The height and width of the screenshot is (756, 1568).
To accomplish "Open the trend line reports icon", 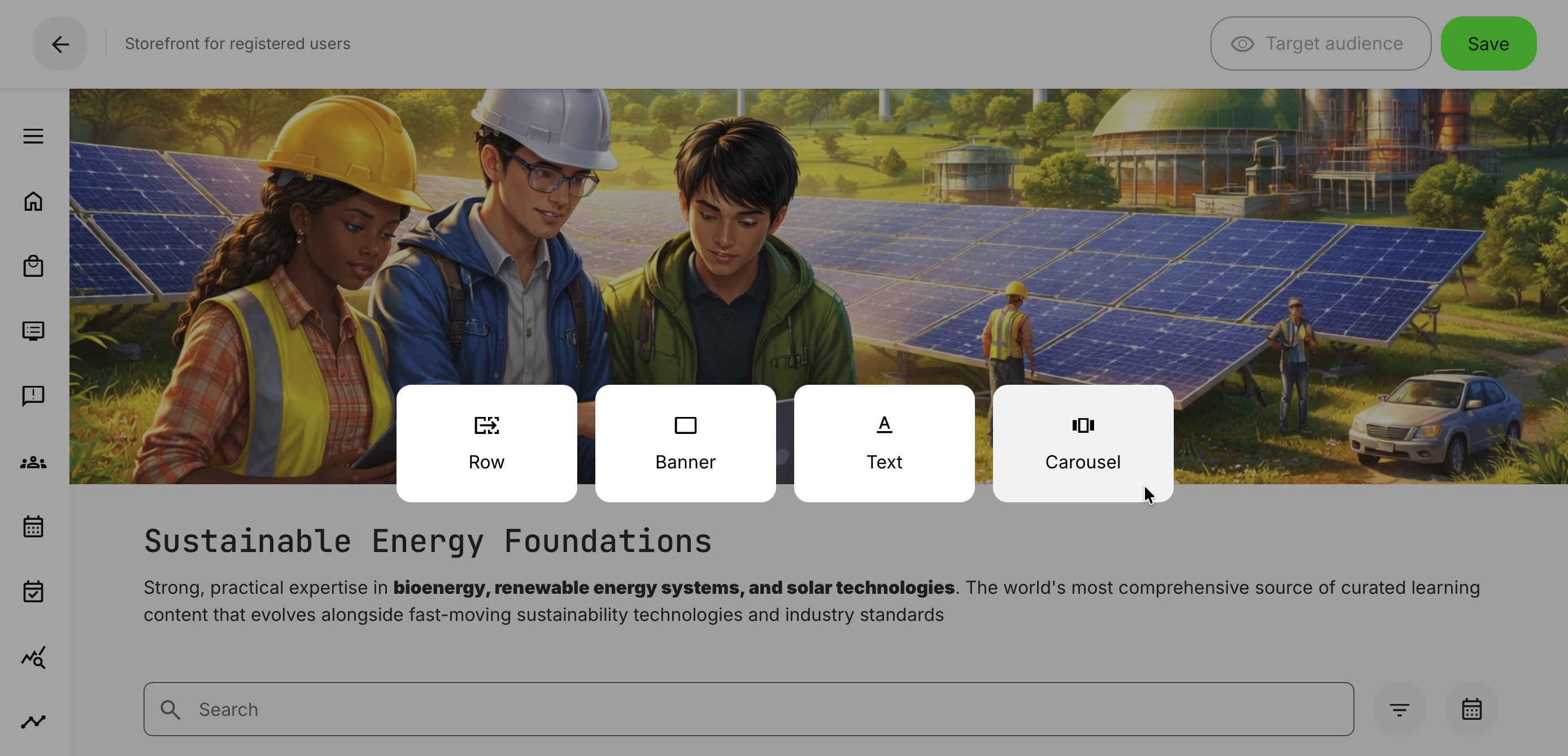I will 33,722.
